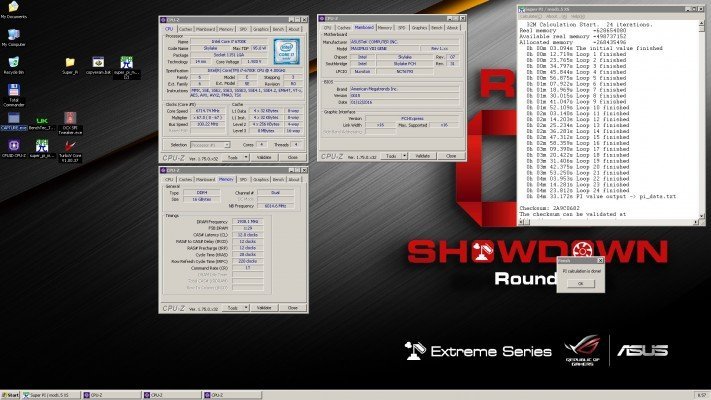Launch Total Commander from the desktop
Screen dimensions: 711x400
(14, 95)
